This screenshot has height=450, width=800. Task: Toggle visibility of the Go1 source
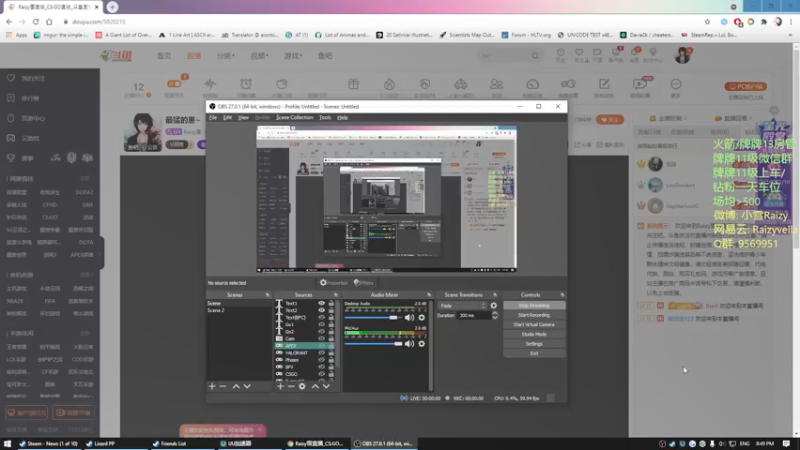click(x=321, y=324)
